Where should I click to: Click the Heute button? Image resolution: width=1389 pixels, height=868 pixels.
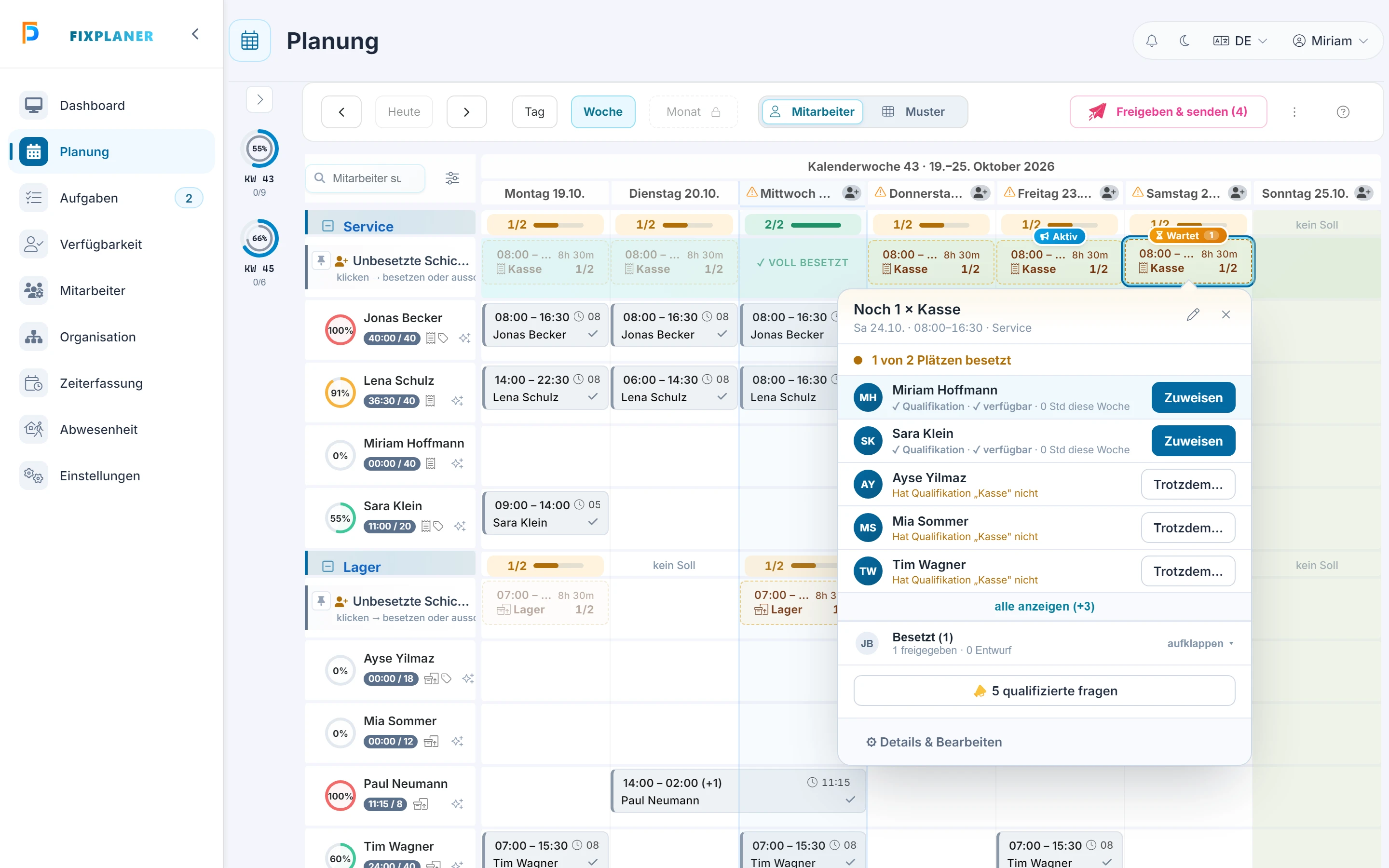point(404,112)
